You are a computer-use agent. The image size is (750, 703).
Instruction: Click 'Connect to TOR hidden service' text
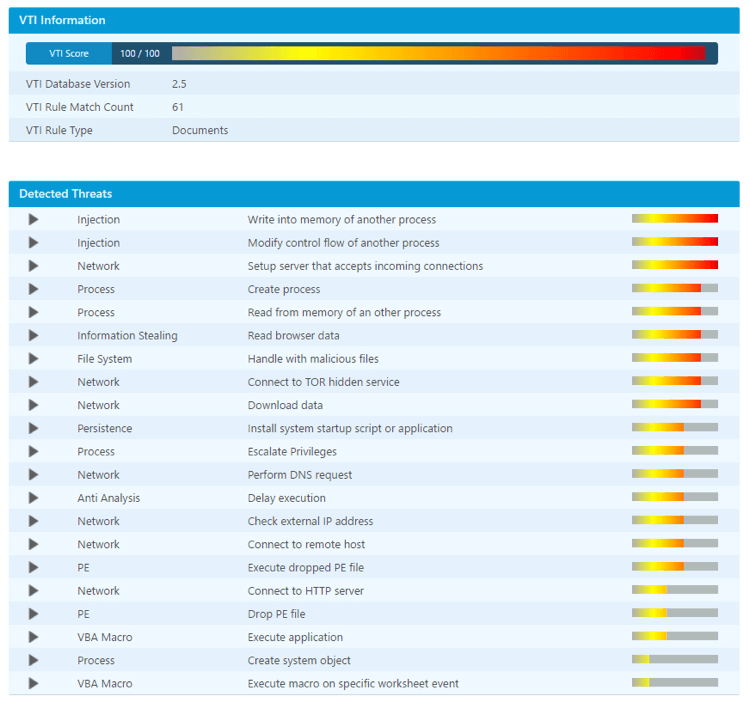pyautogui.click(x=323, y=382)
